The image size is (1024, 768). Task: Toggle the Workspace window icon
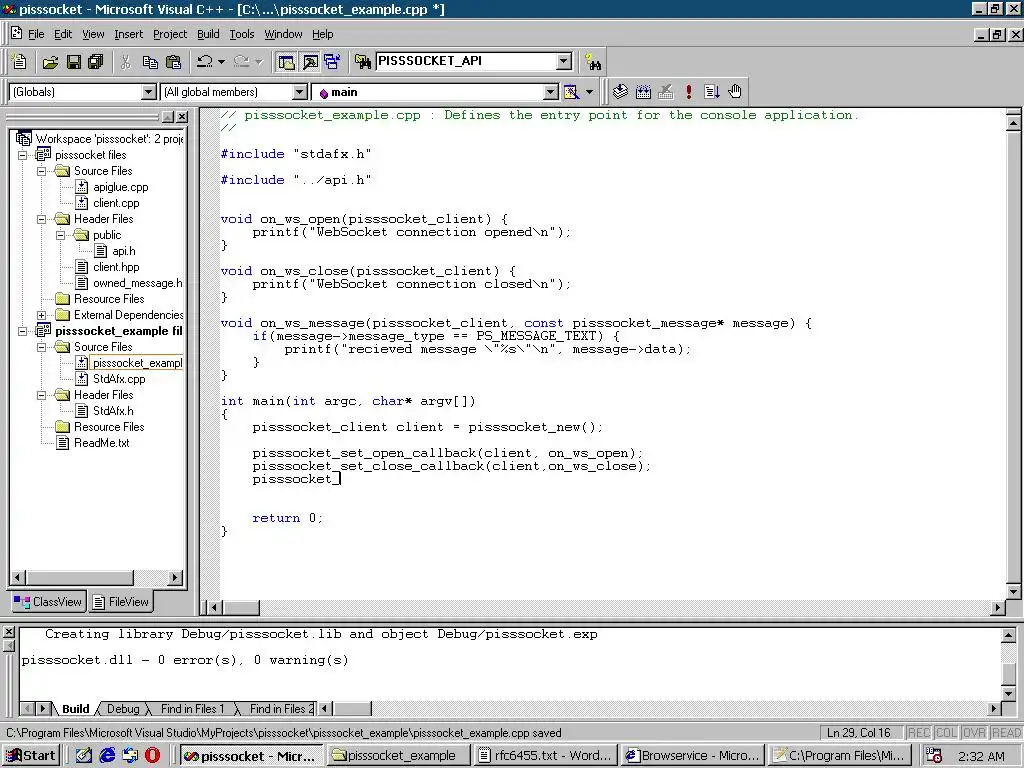pos(286,61)
